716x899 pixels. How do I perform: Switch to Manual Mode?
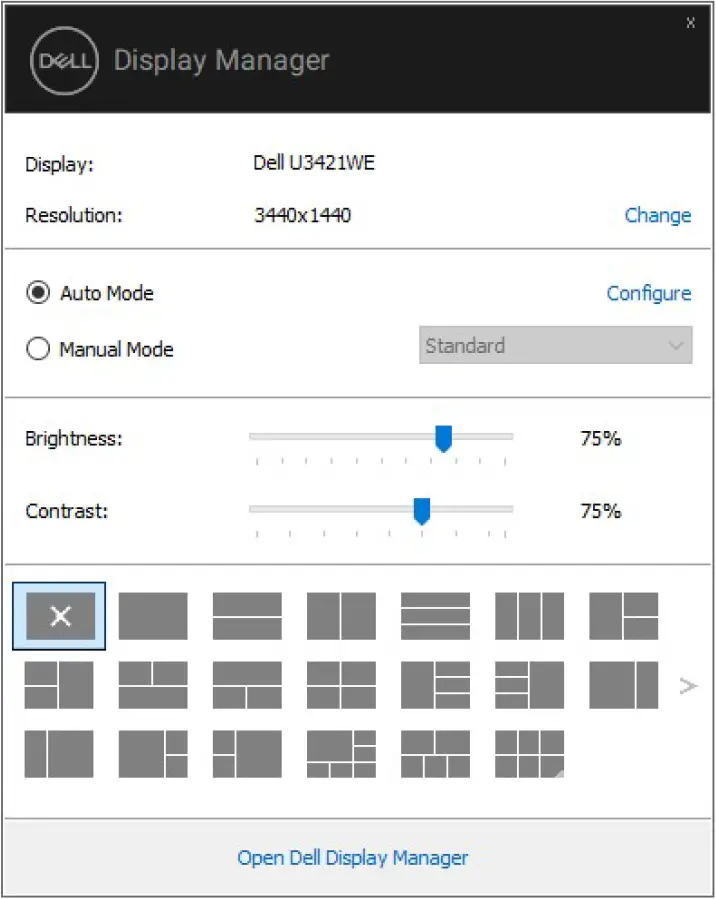38,349
